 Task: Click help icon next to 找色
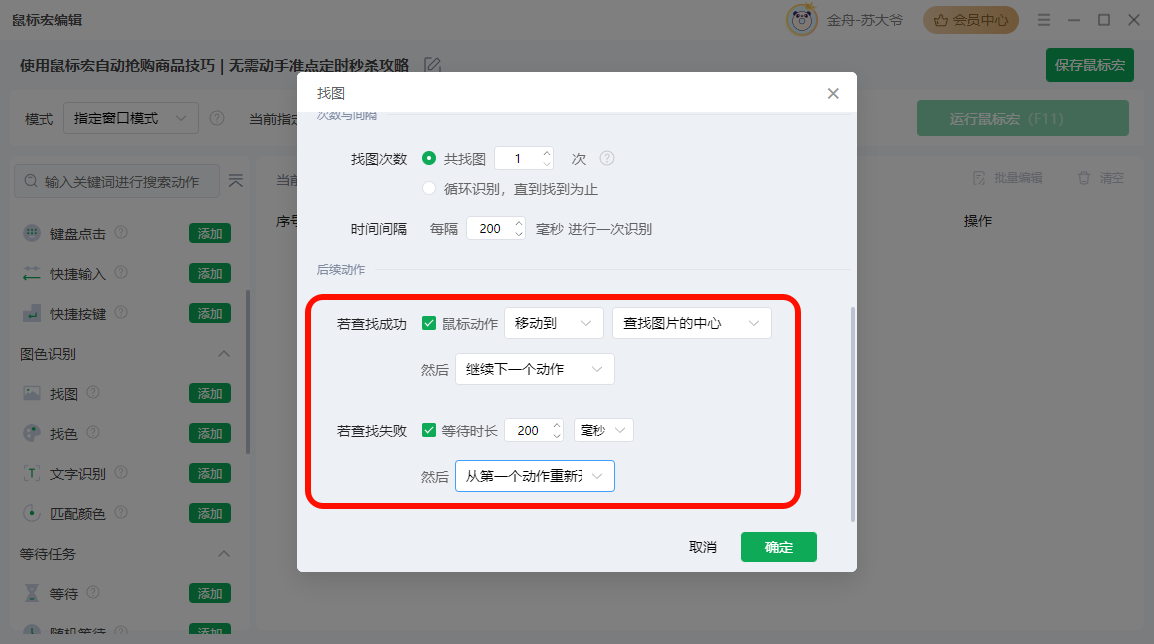coord(93,432)
